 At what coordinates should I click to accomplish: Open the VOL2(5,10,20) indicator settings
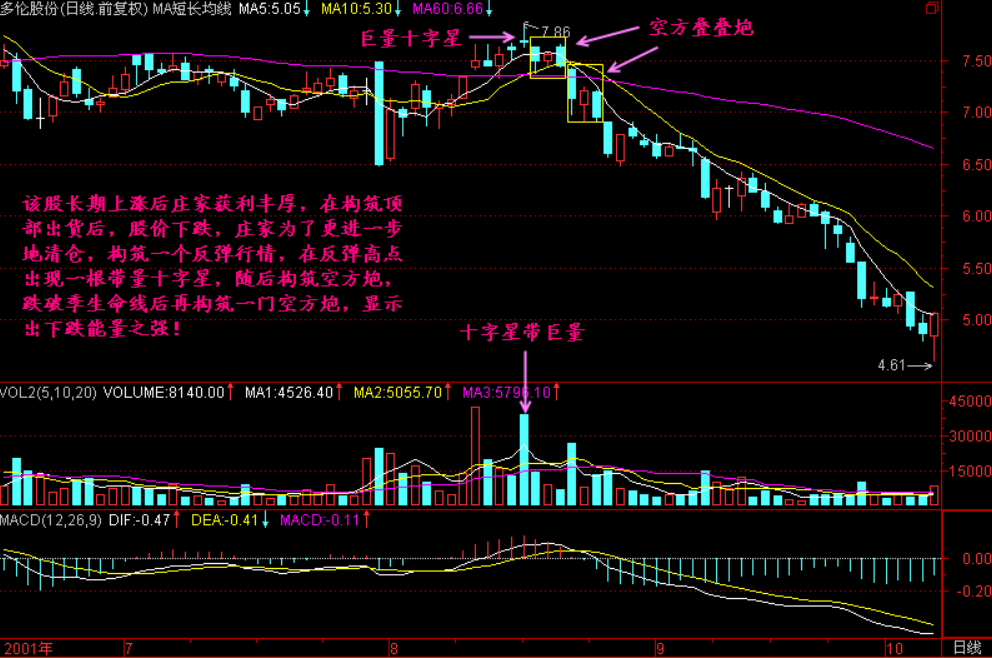pos(48,392)
